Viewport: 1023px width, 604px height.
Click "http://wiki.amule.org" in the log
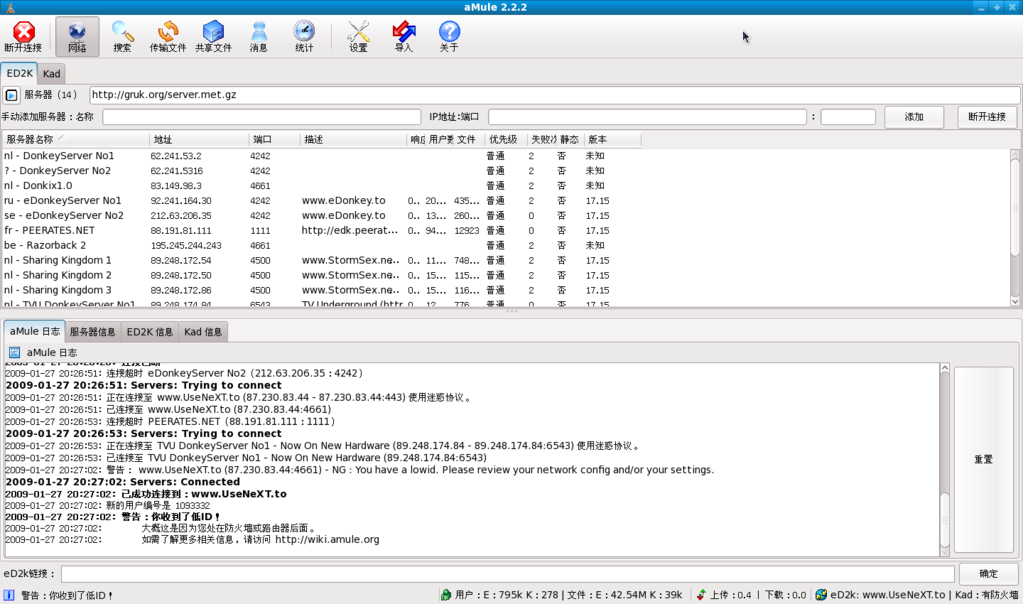[327, 540]
